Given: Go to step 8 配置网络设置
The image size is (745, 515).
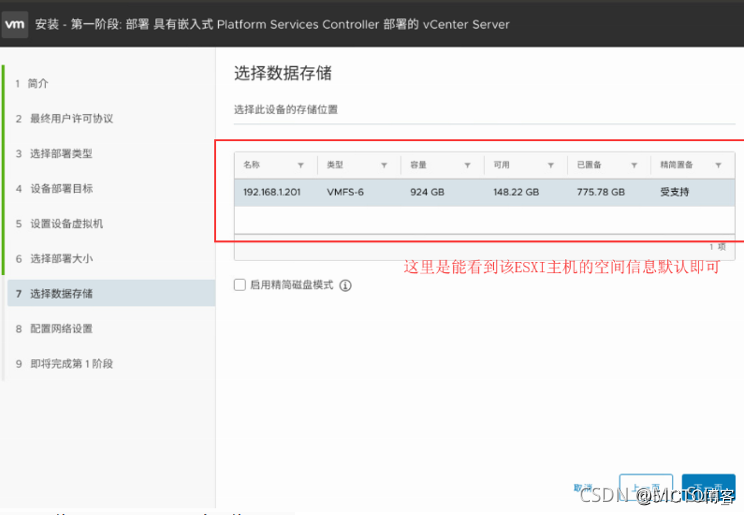Looking at the screenshot, I should (x=54, y=329).
